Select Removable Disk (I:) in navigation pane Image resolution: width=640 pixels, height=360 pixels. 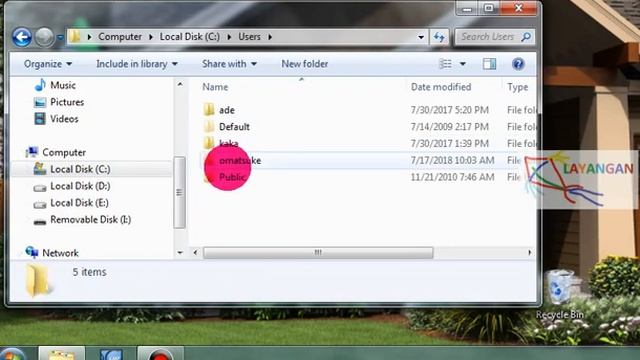pyautogui.click(x=91, y=220)
